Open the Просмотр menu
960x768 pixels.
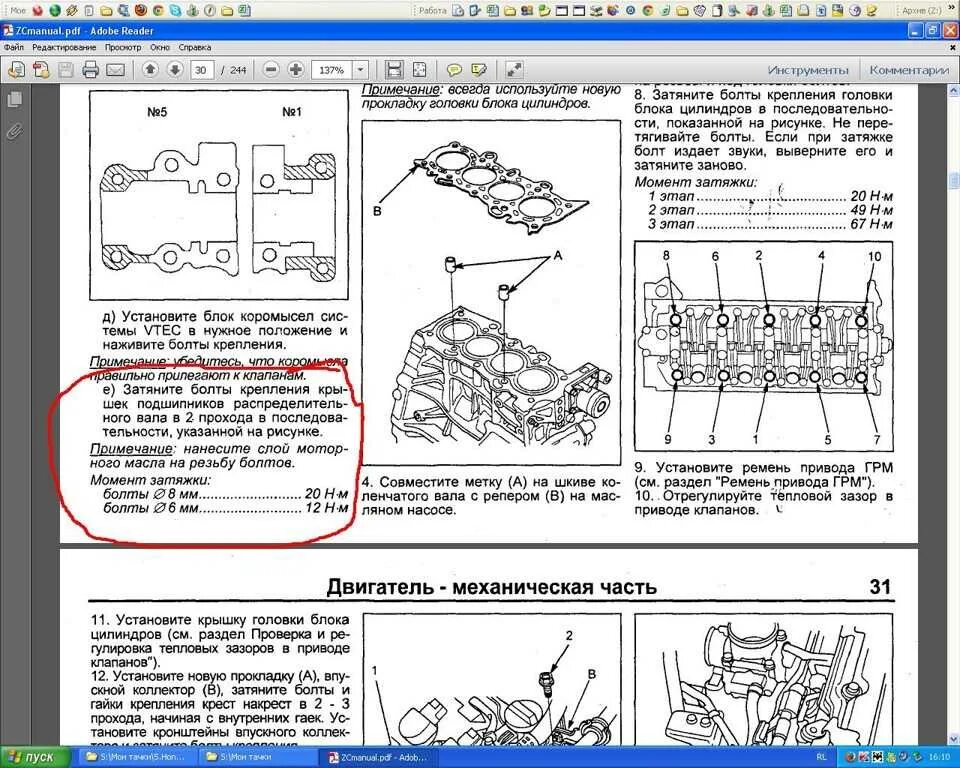[122, 47]
